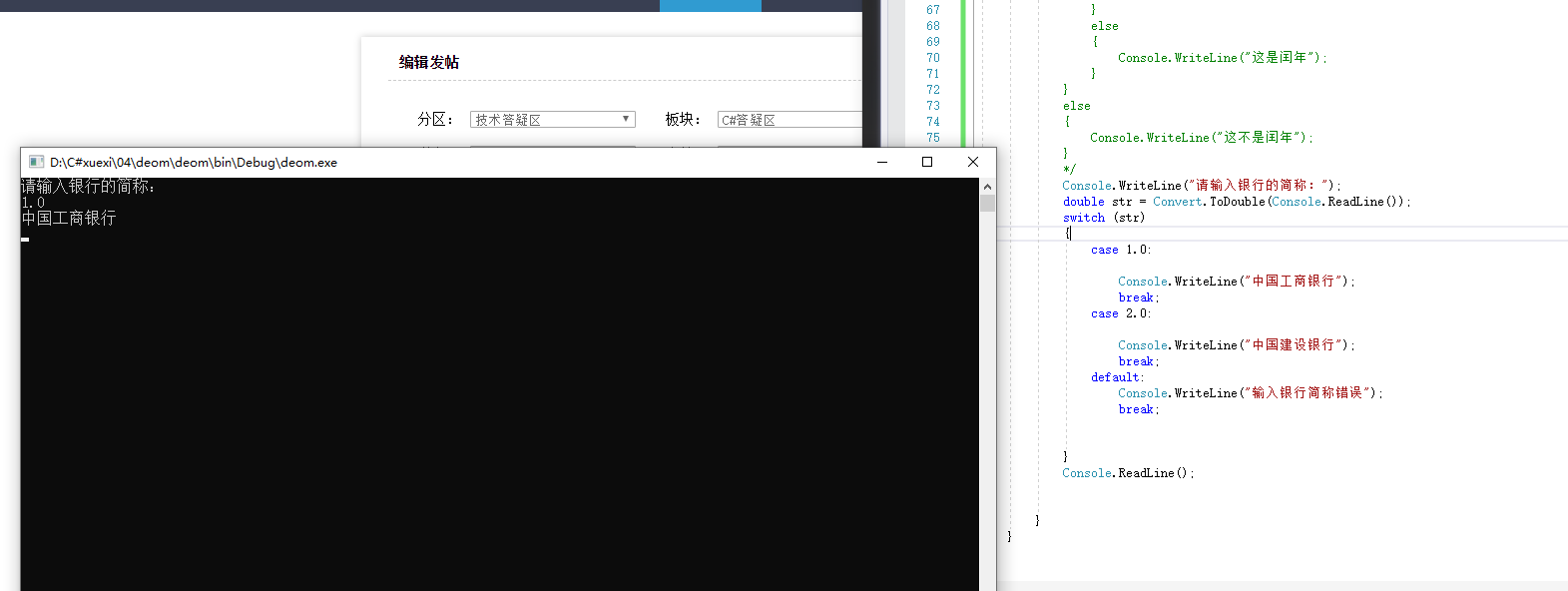Screen dimensions: 1568x591
Task: Click the 分区 label in the forum form
Action: click(434, 120)
